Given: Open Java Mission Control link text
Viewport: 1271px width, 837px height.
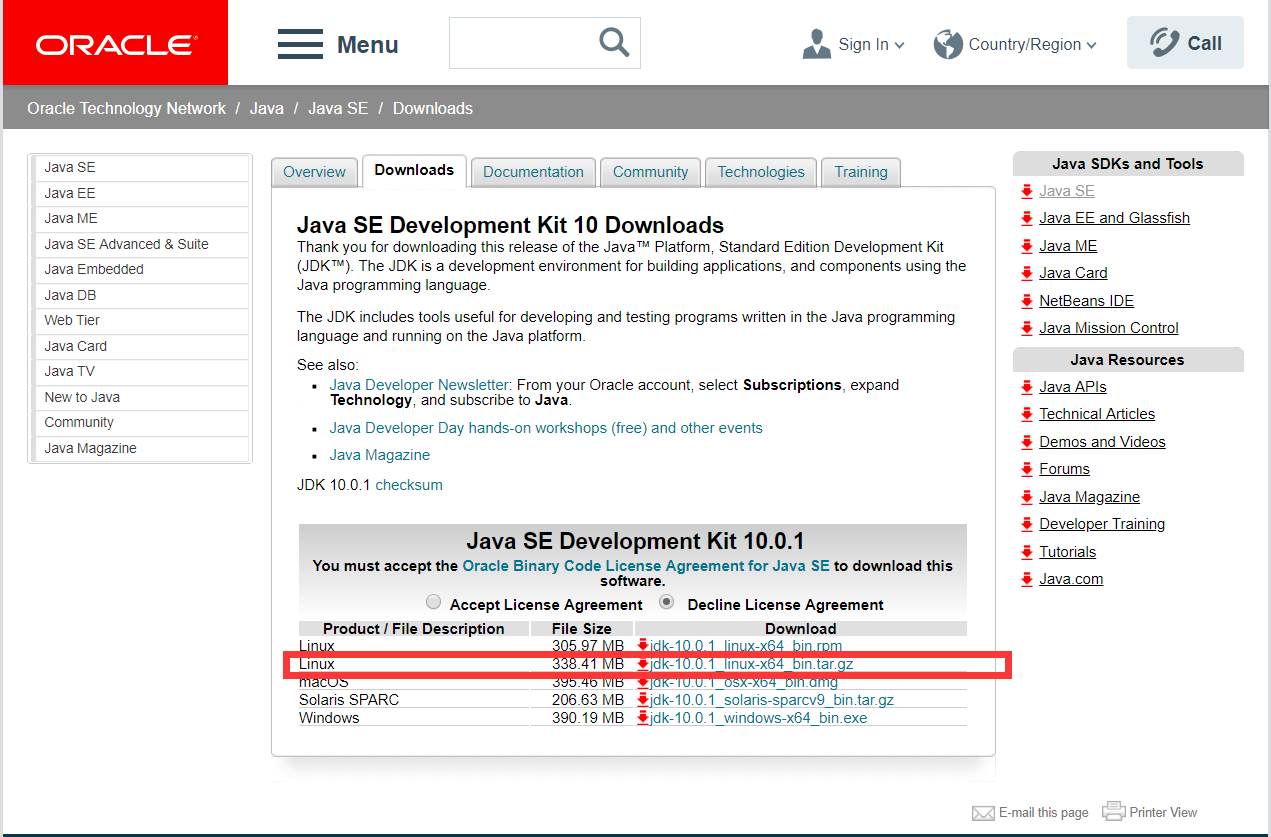Looking at the screenshot, I should click(1109, 328).
